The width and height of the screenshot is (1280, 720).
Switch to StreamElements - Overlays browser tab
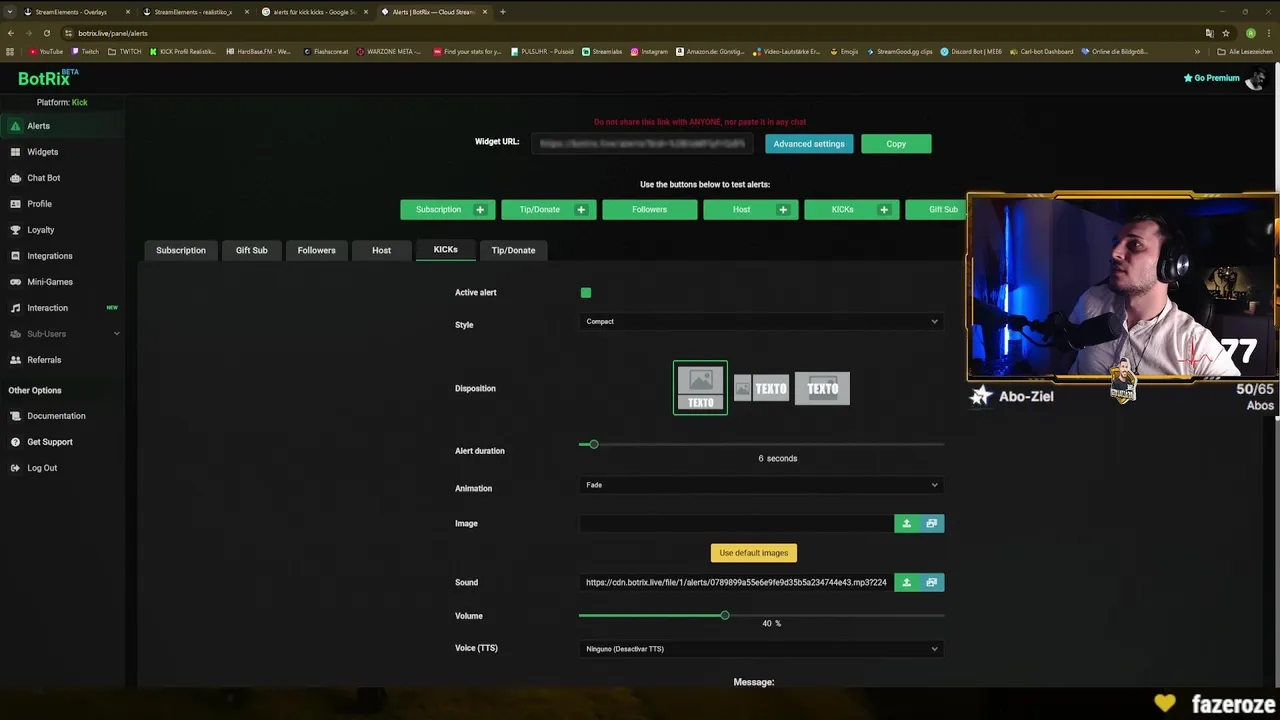[78, 12]
